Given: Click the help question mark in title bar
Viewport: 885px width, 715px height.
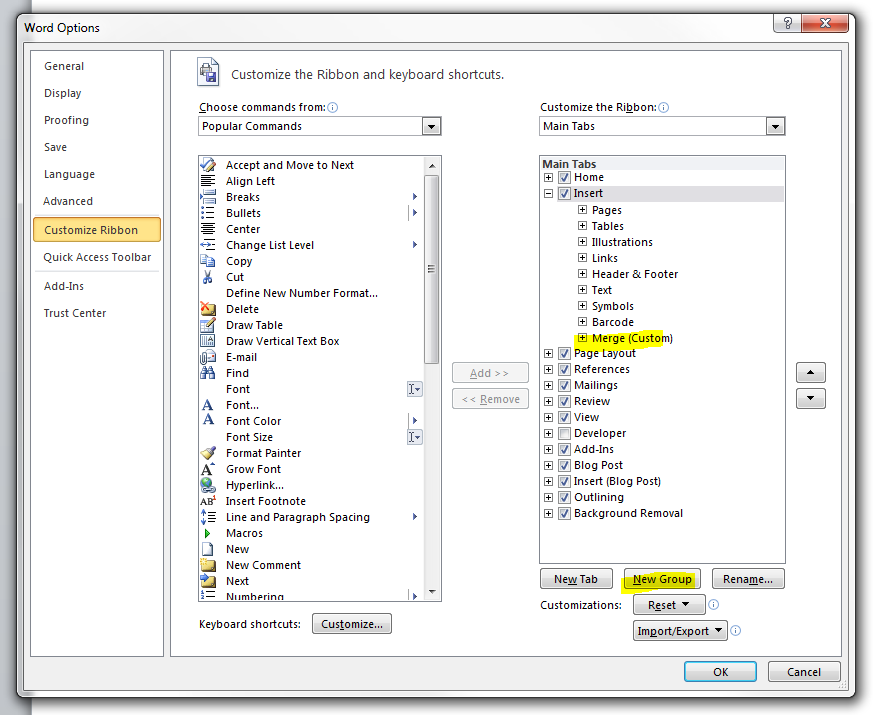Looking at the screenshot, I should pos(787,23).
